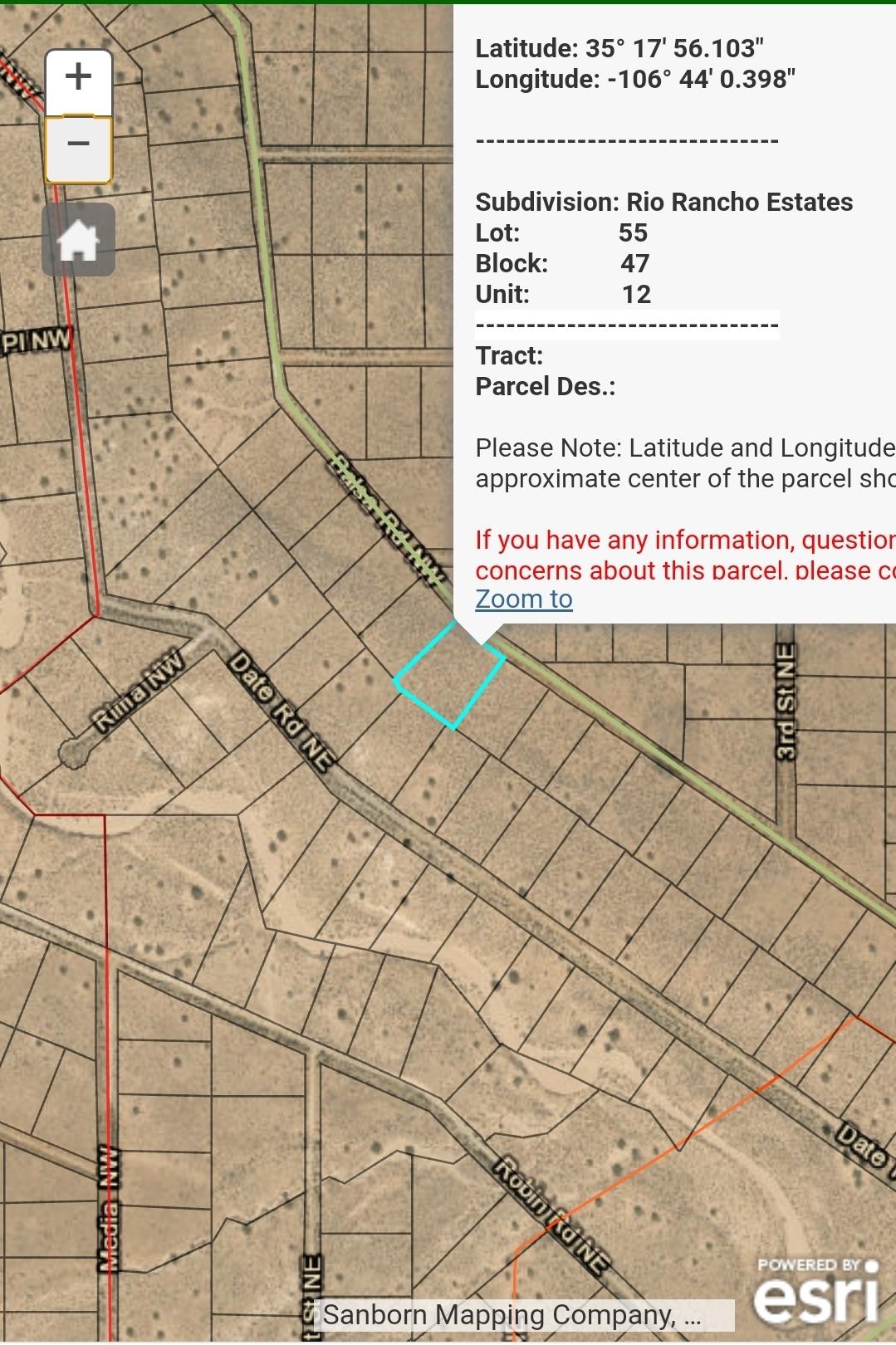896x1345 pixels.
Task: Click the 'Zoom to' link
Action: 523,599
